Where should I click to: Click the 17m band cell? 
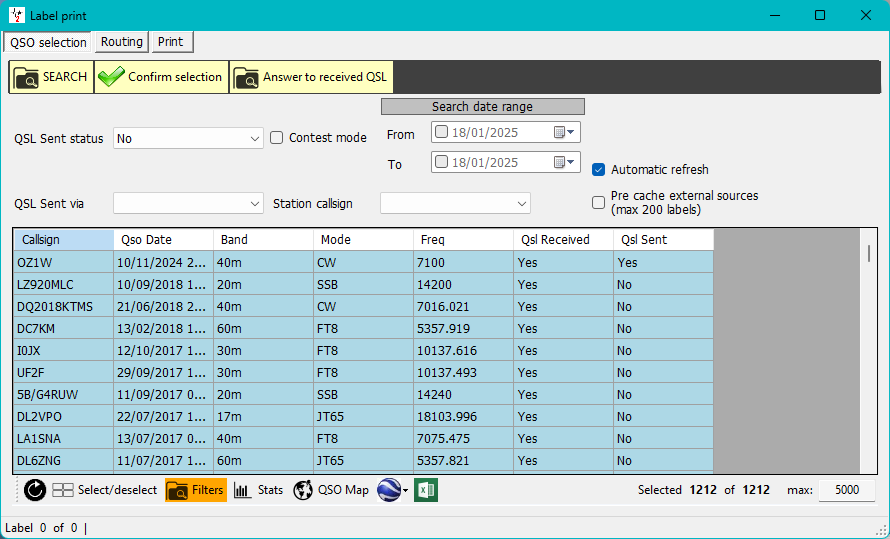click(x=263, y=416)
